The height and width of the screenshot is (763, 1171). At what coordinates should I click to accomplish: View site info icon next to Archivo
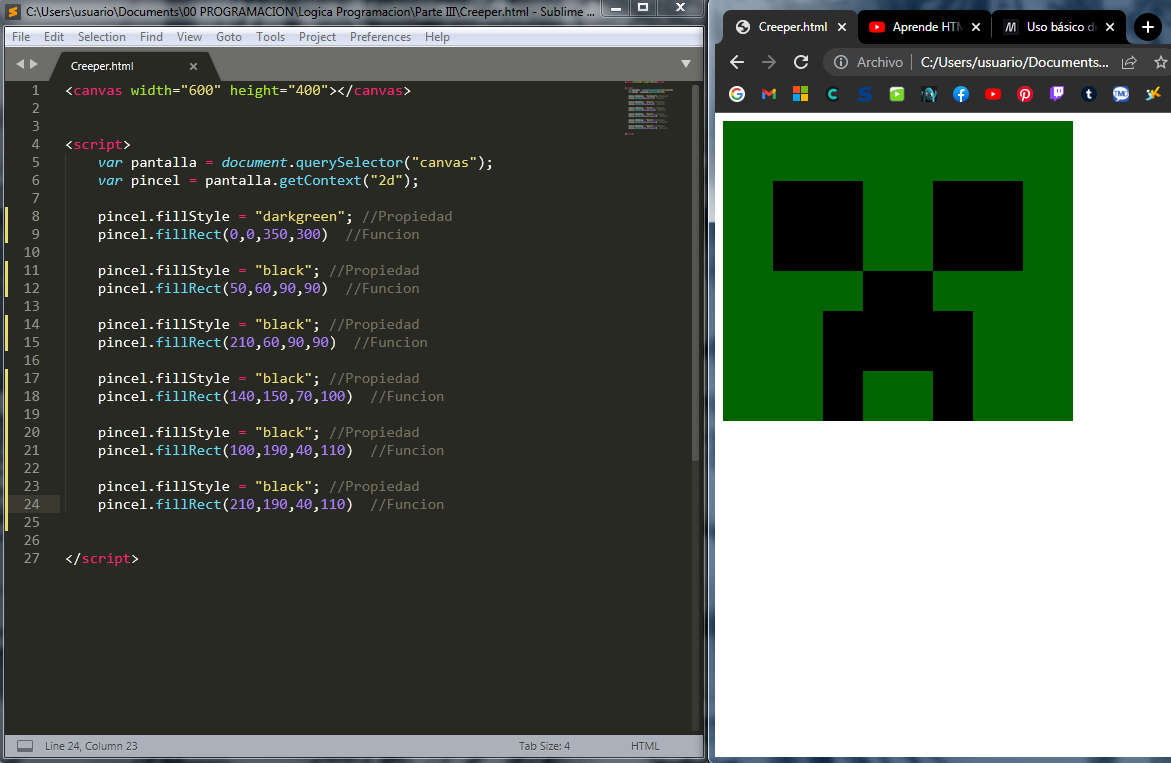(841, 62)
